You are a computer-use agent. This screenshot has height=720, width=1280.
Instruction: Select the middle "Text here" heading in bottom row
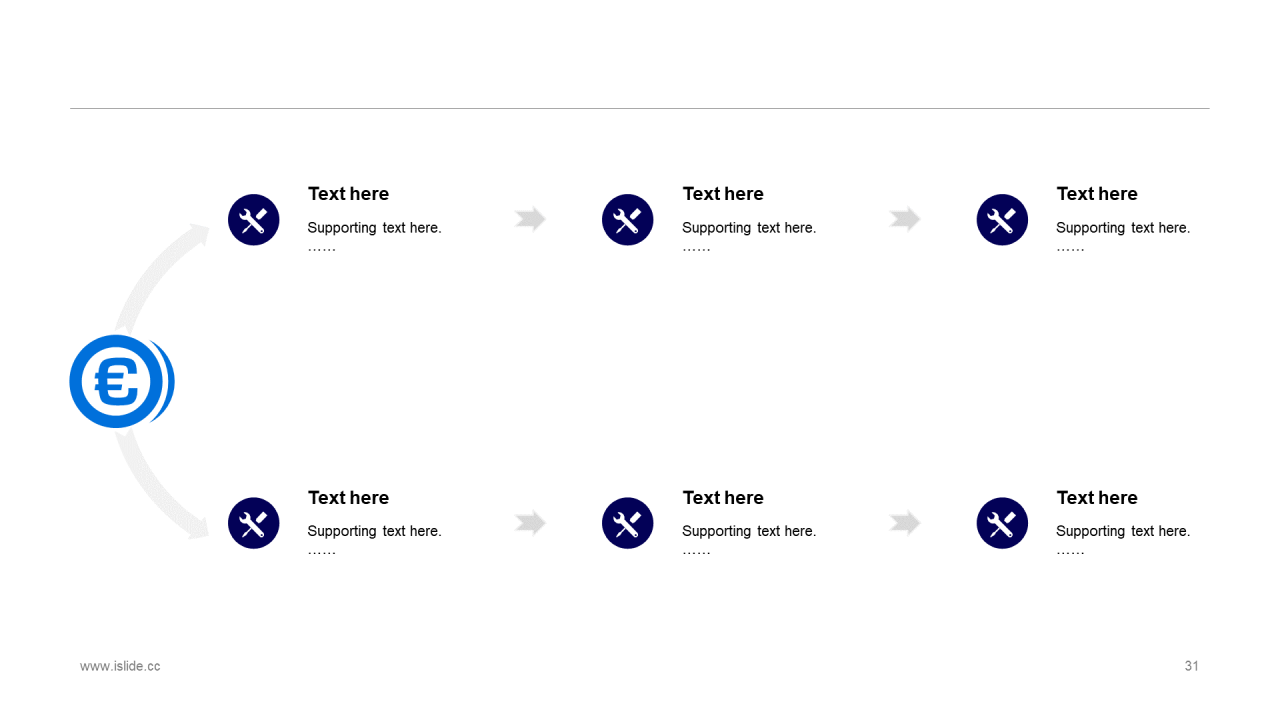[723, 498]
